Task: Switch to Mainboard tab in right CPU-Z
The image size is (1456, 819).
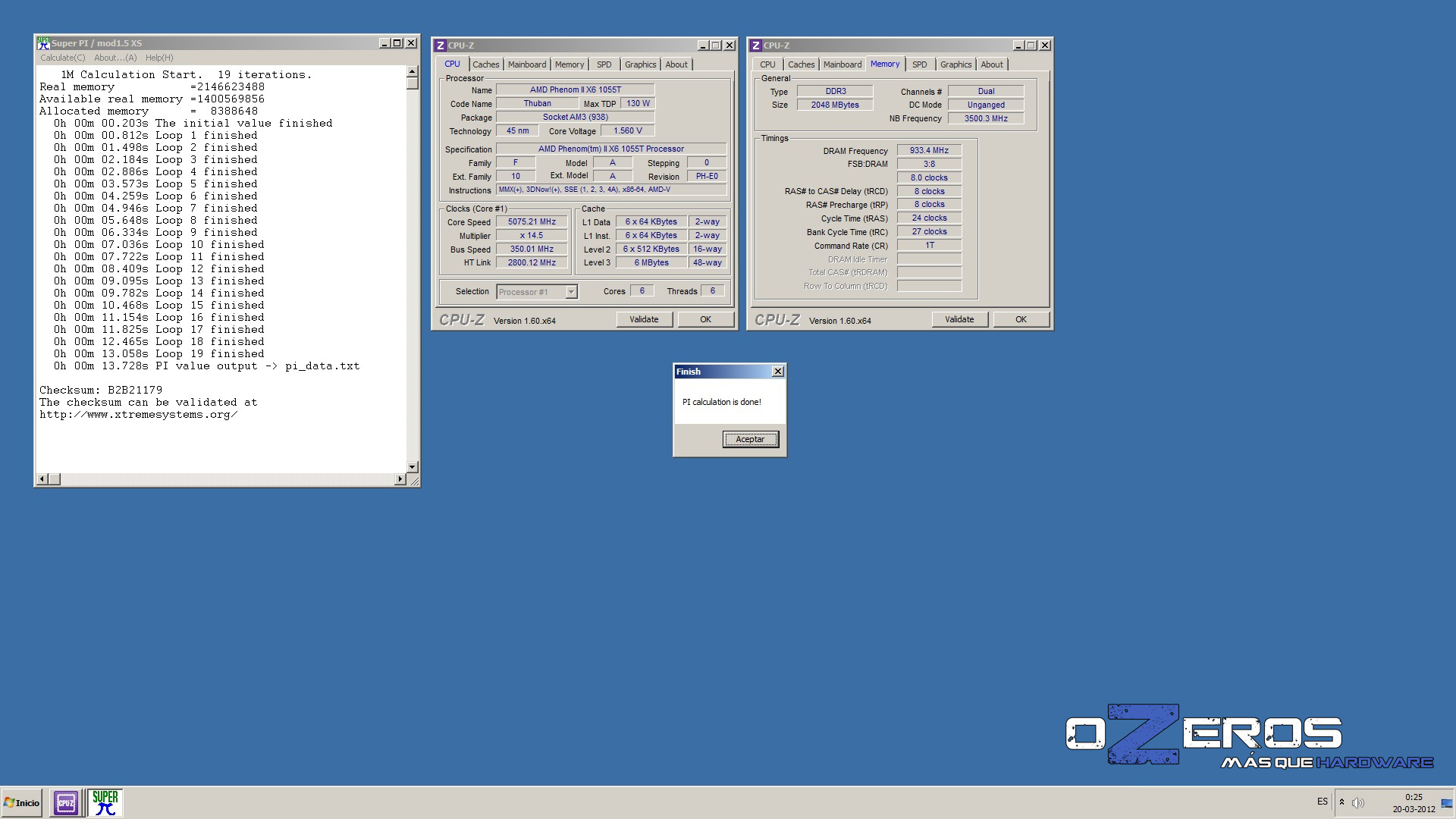Action: pyautogui.click(x=843, y=64)
